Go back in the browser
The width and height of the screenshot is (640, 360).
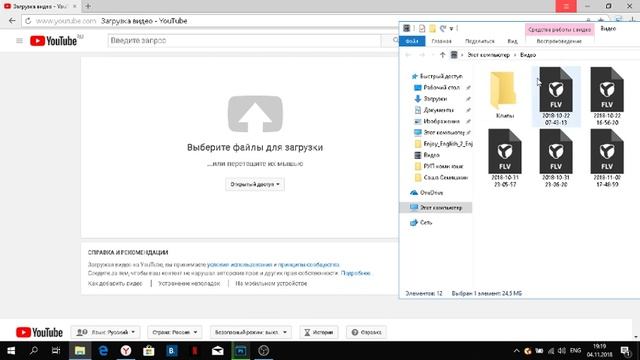(x=12, y=21)
